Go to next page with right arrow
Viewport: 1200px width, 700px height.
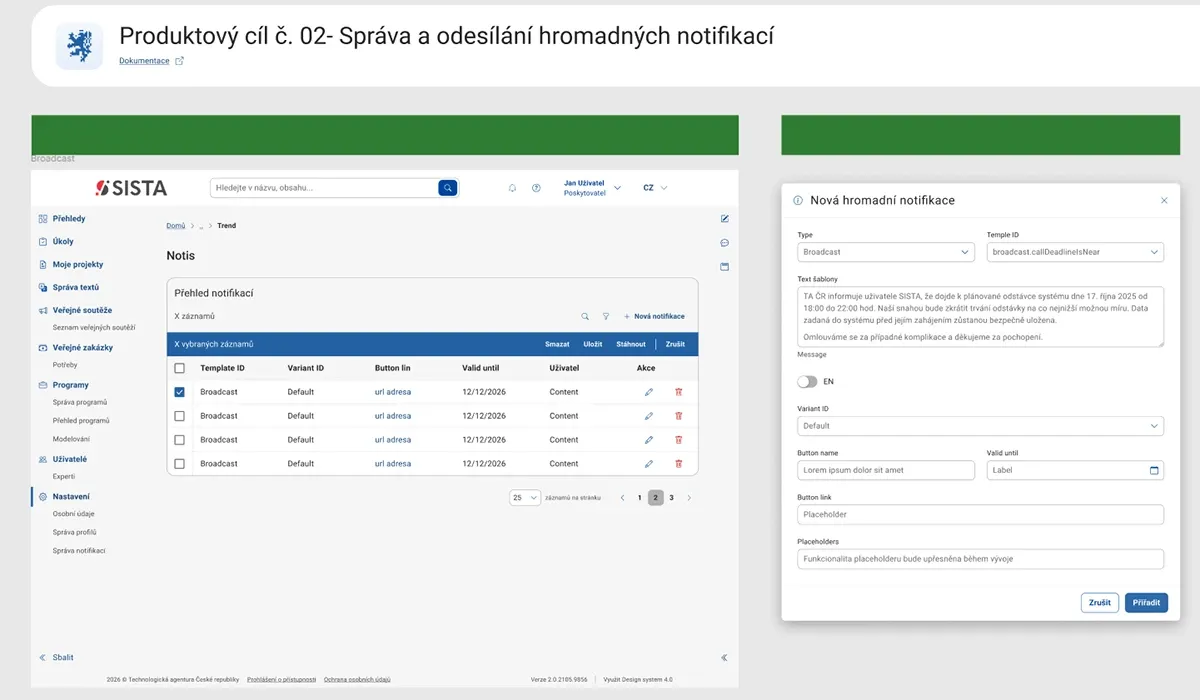688,497
